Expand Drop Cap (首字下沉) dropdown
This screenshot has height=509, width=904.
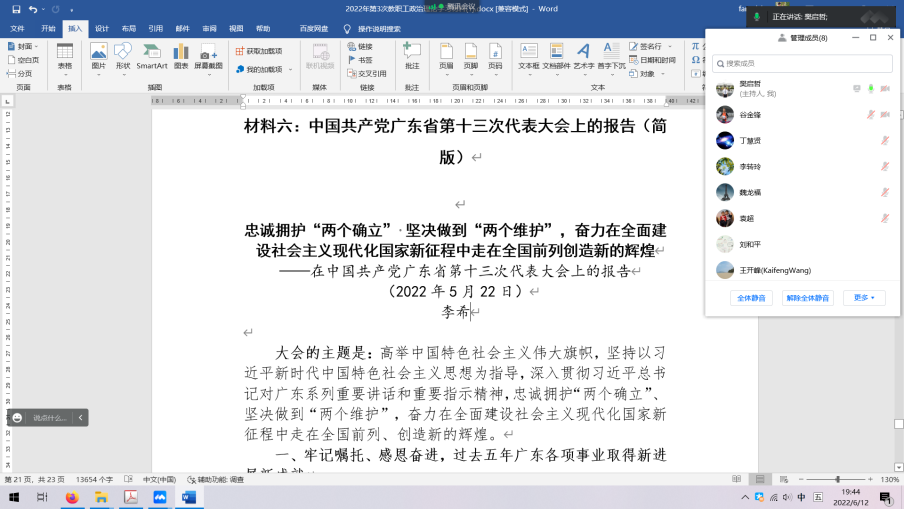[612, 75]
